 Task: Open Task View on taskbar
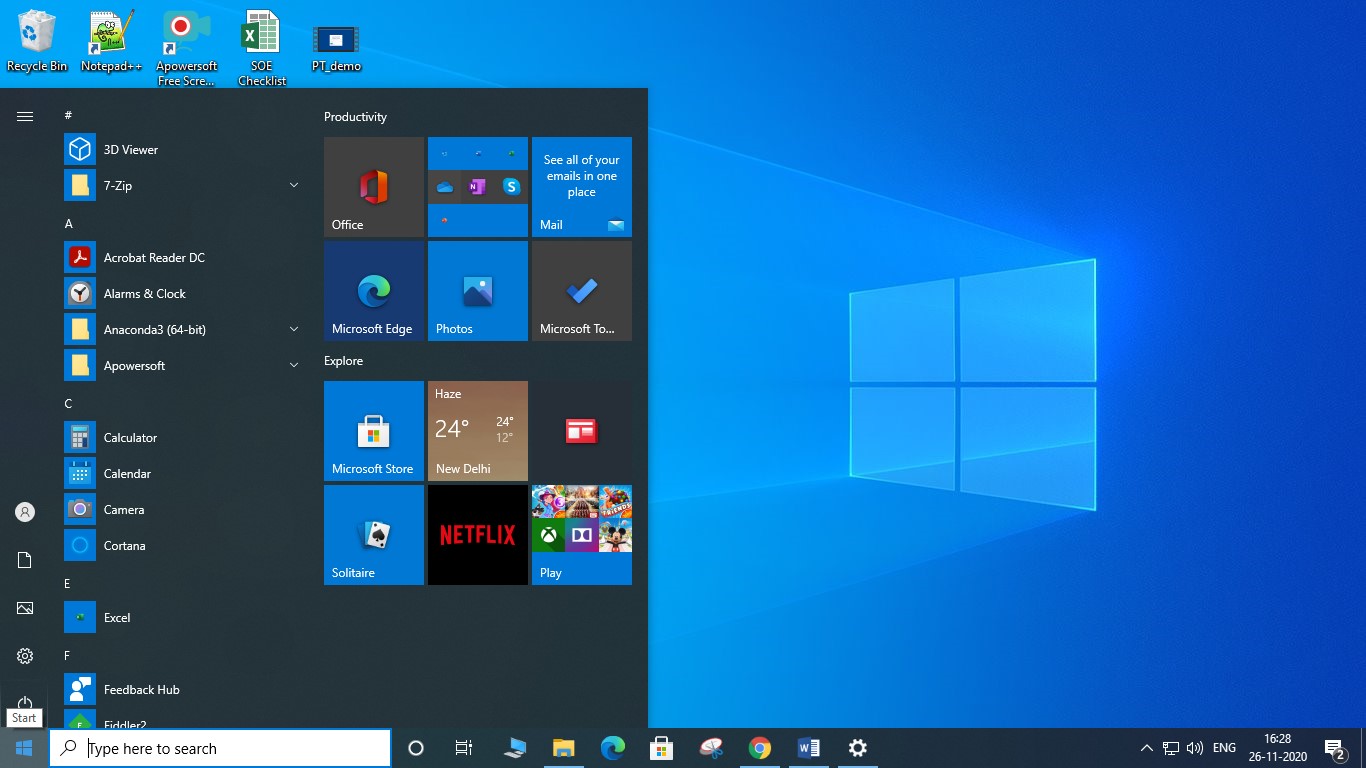(x=464, y=748)
